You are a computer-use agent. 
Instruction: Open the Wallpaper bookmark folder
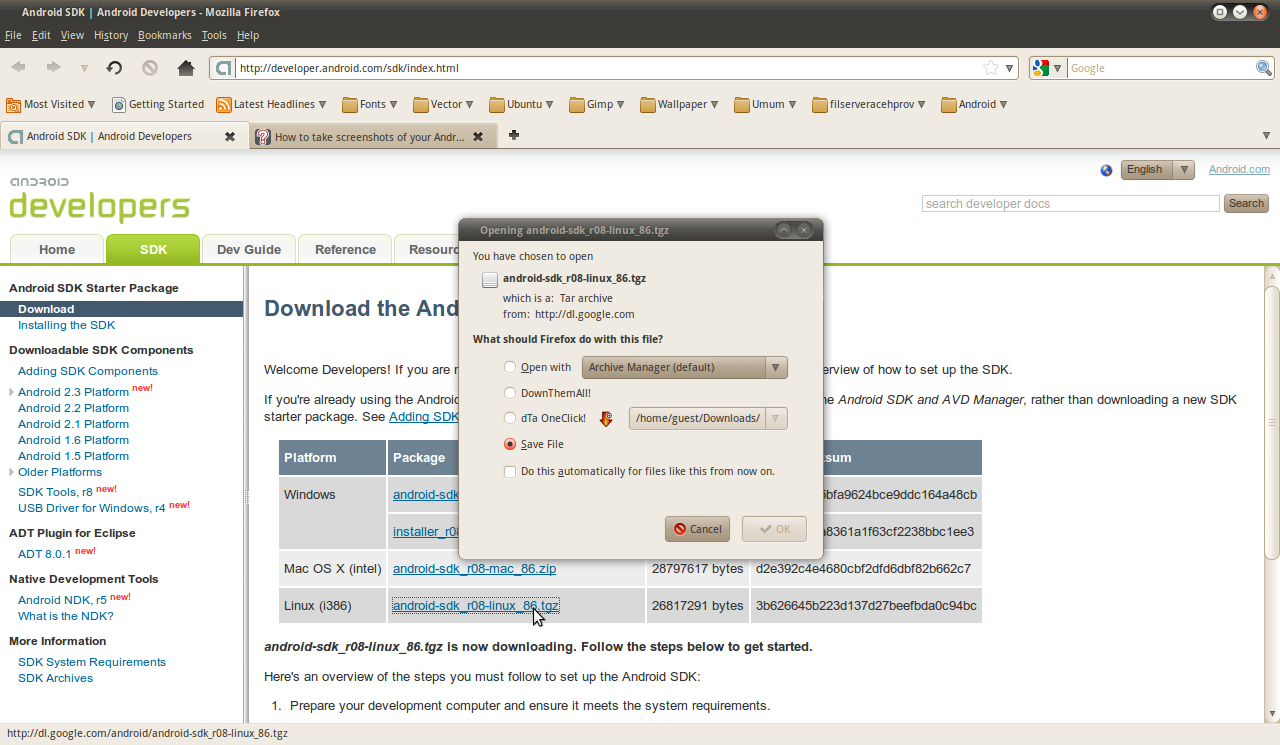click(x=681, y=104)
